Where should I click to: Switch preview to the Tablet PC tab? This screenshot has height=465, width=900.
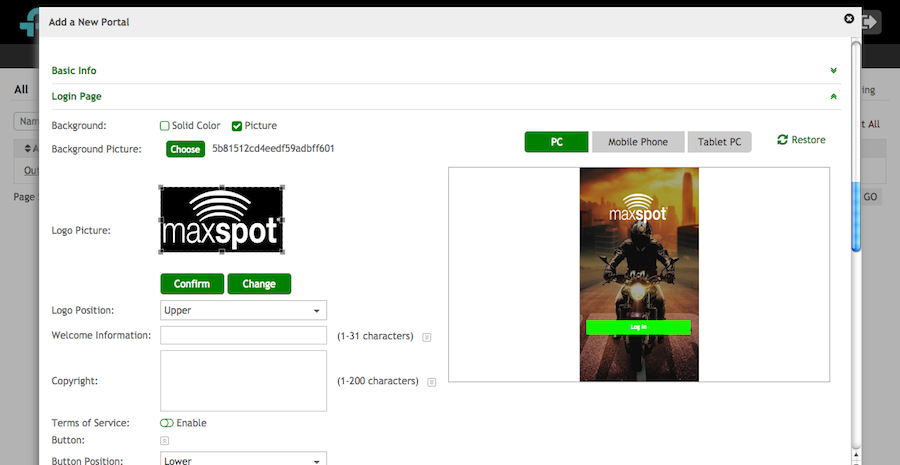click(720, 142)
